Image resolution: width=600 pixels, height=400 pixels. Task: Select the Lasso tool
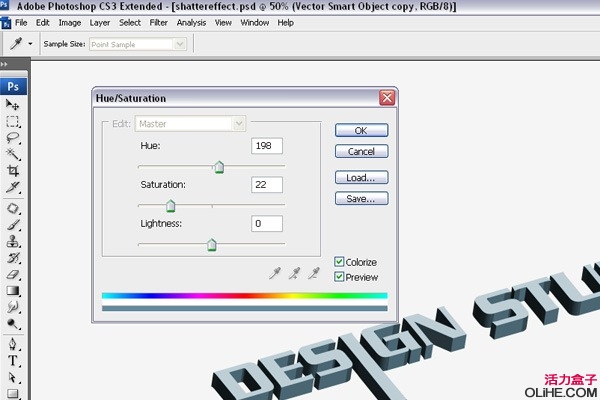click(13, 138)
